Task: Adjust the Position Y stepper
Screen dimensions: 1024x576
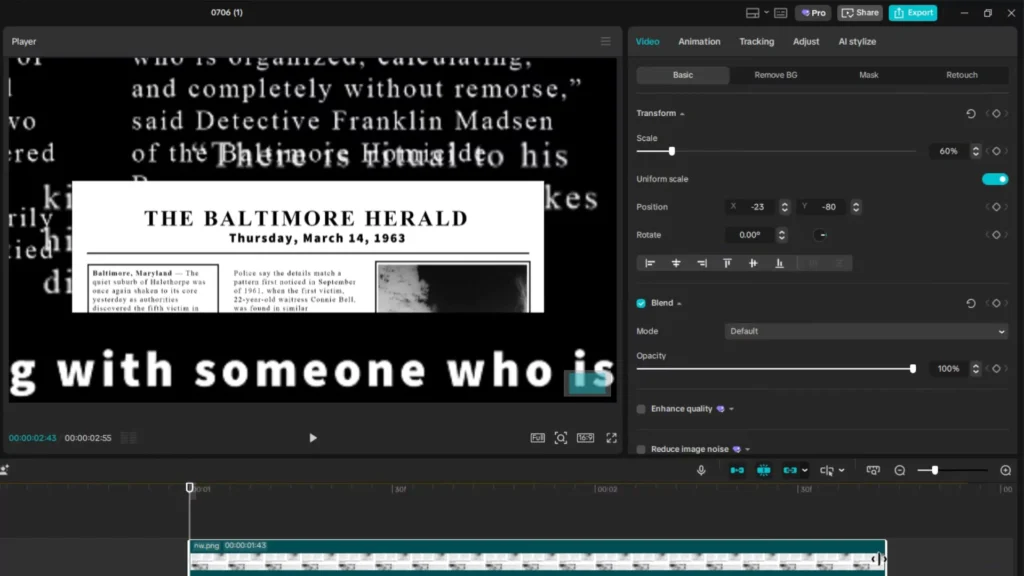Action: coord(856,207)
